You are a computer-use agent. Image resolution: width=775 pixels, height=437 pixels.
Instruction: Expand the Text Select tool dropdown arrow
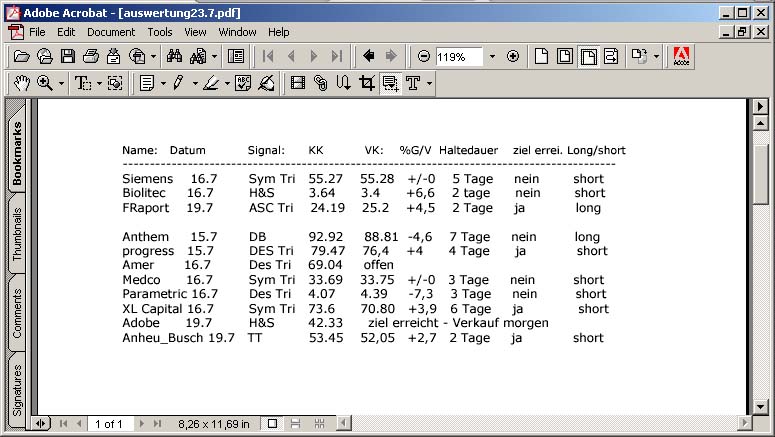99,84
